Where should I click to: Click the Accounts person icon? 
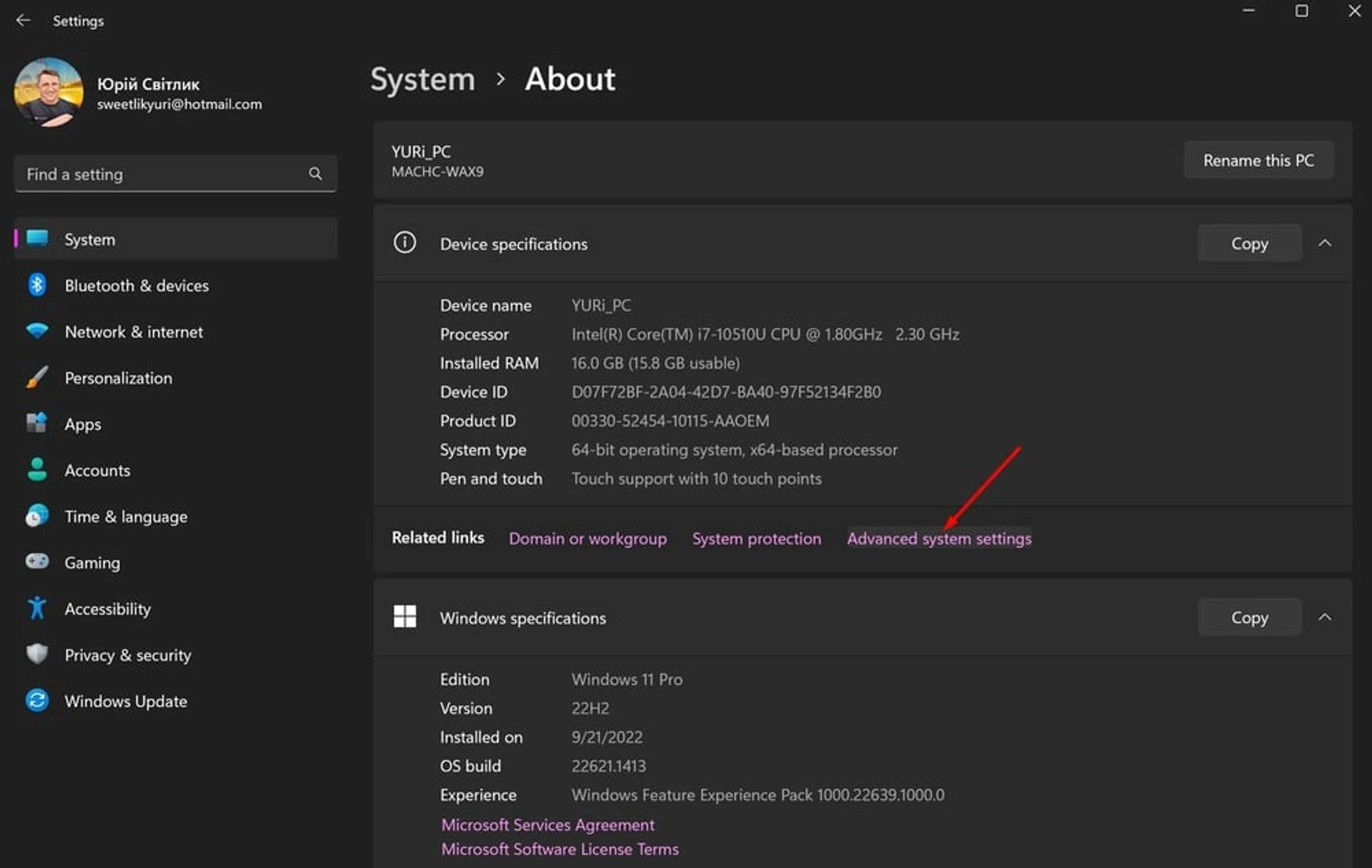pos(37,469)
